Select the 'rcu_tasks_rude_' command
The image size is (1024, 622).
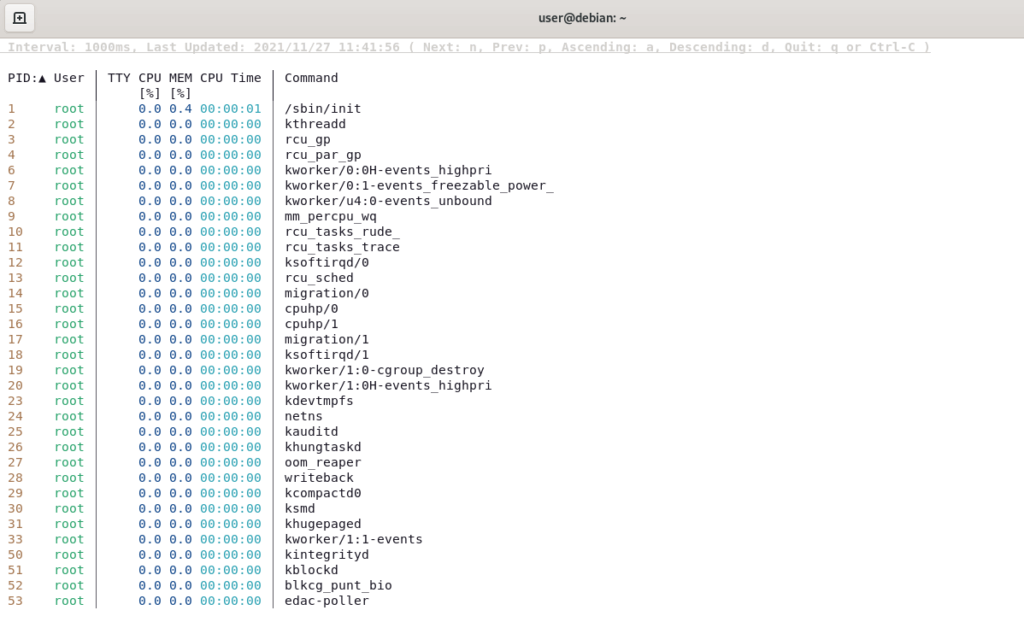pyautogui.click(x=342, y=232)
